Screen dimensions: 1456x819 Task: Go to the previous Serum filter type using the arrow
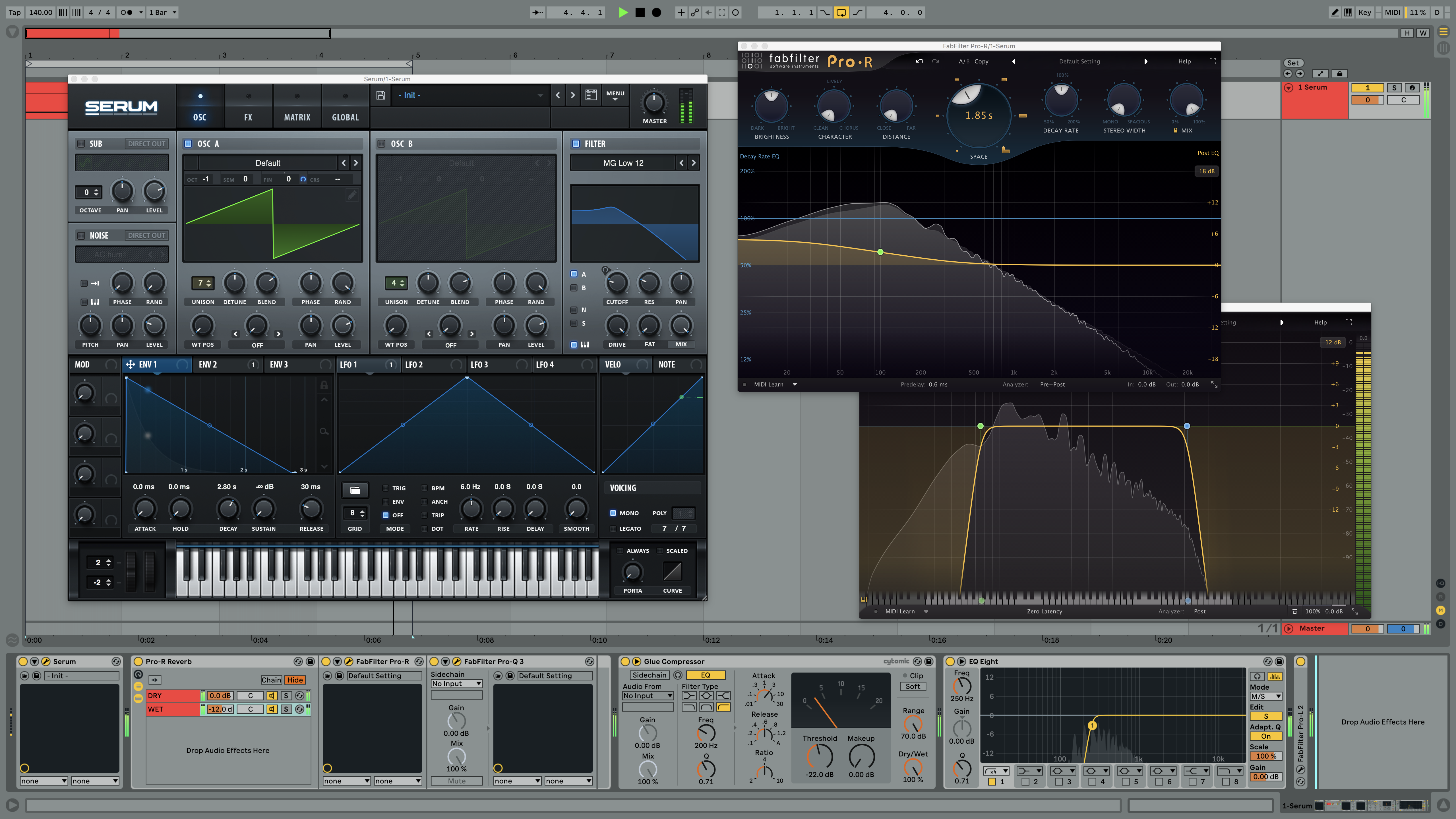pos(682,163)
